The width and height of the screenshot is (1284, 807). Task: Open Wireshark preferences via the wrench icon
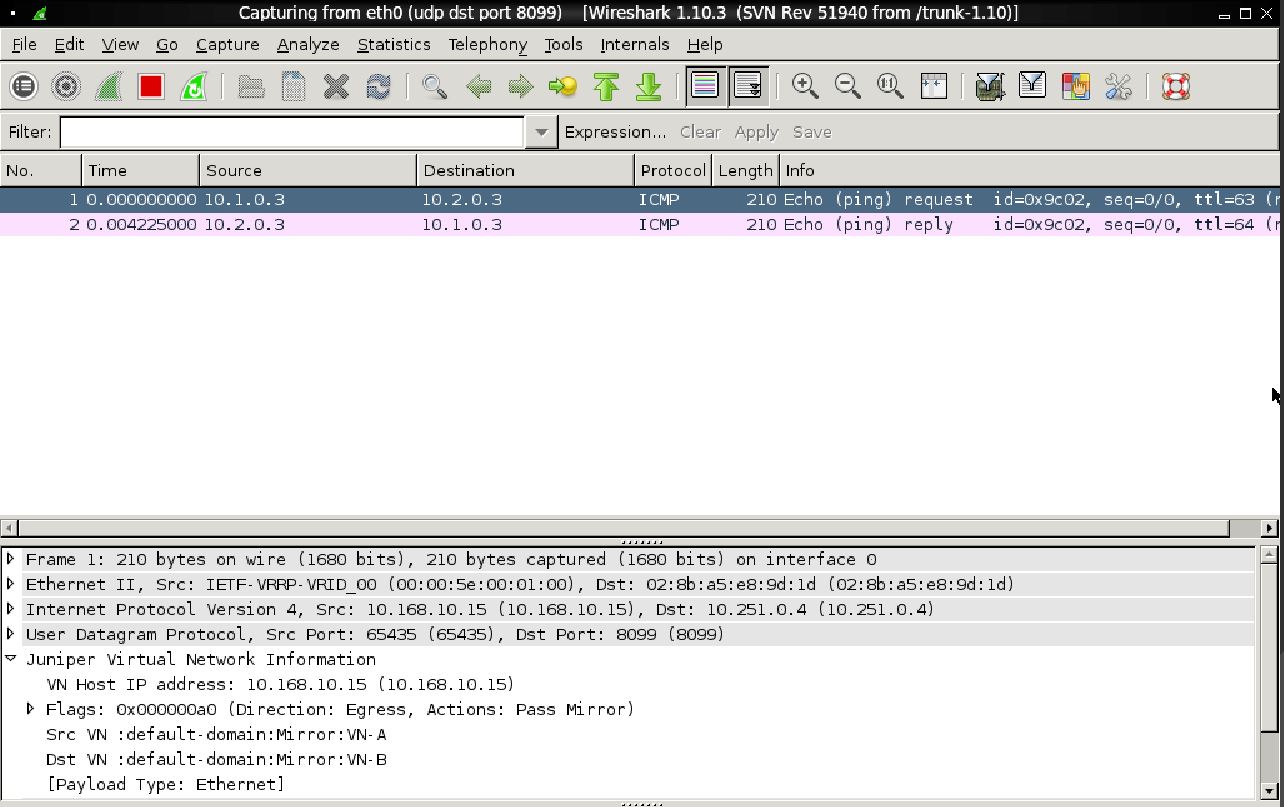click(x=1119, y=86)
